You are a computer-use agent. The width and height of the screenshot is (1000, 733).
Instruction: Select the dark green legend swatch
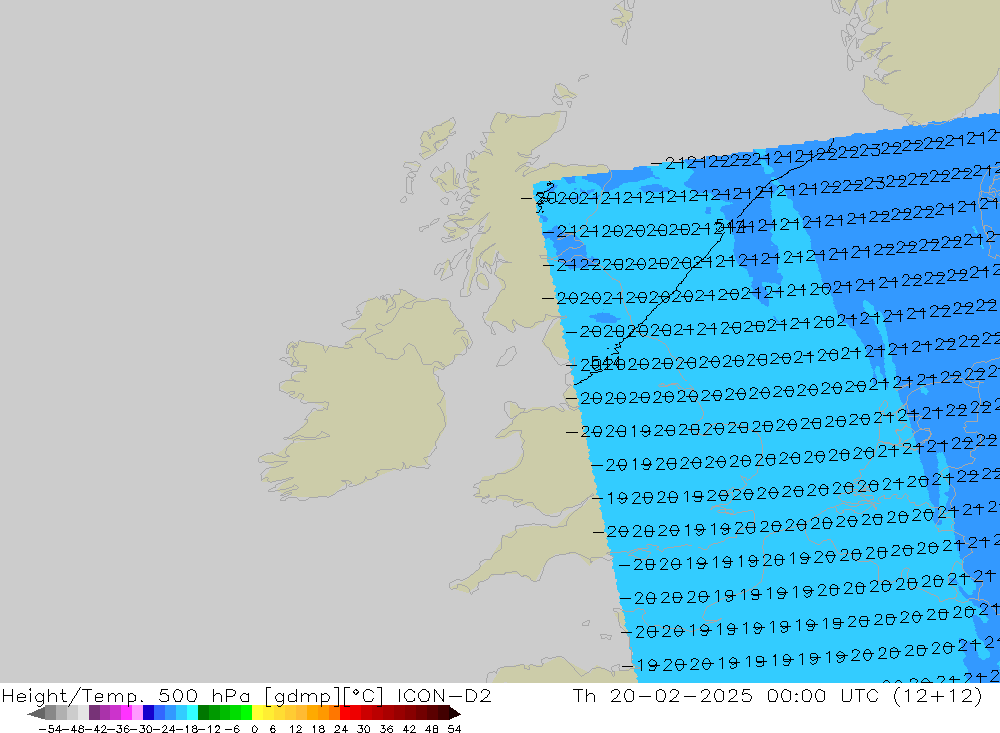[x=203, y=713]
